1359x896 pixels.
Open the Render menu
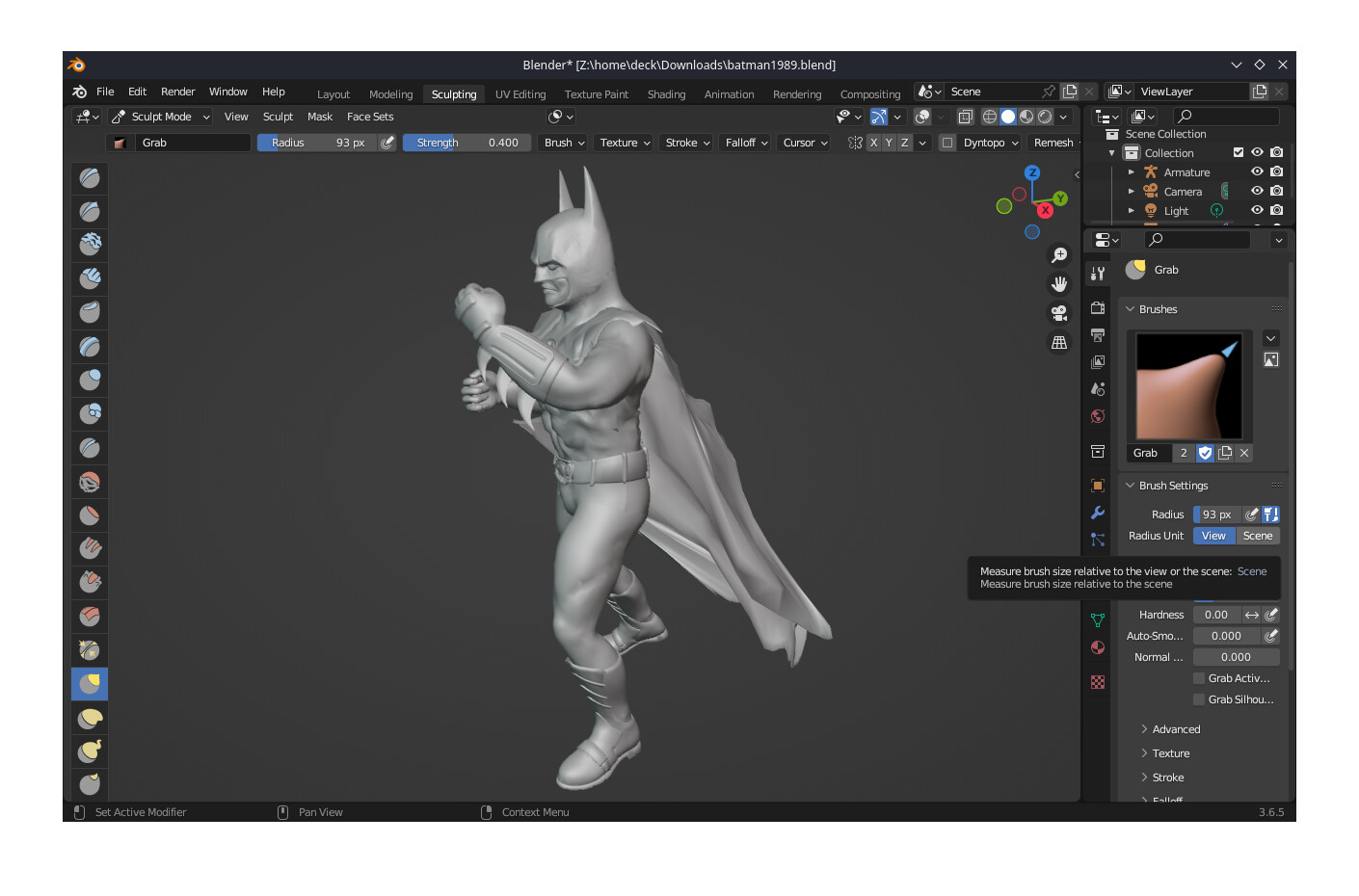click(177, 92)
